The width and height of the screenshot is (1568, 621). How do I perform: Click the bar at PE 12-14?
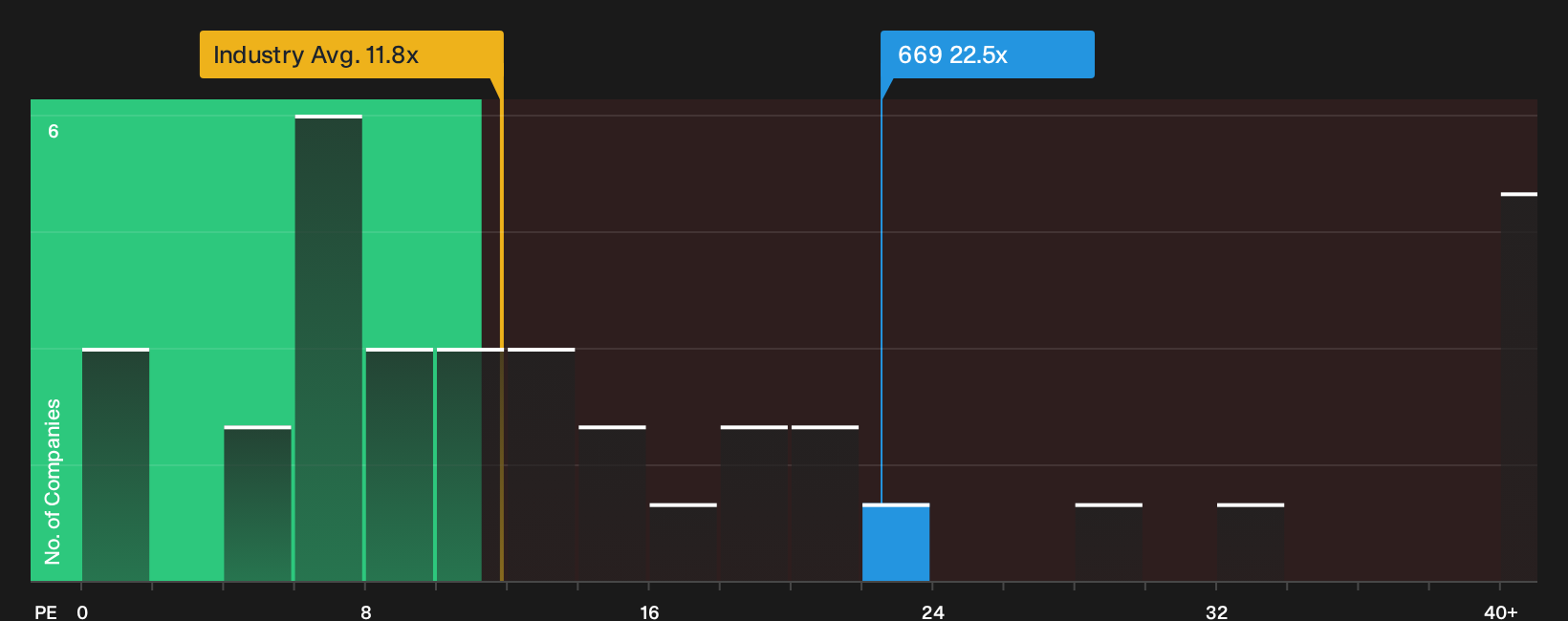[x=541, y=464]
